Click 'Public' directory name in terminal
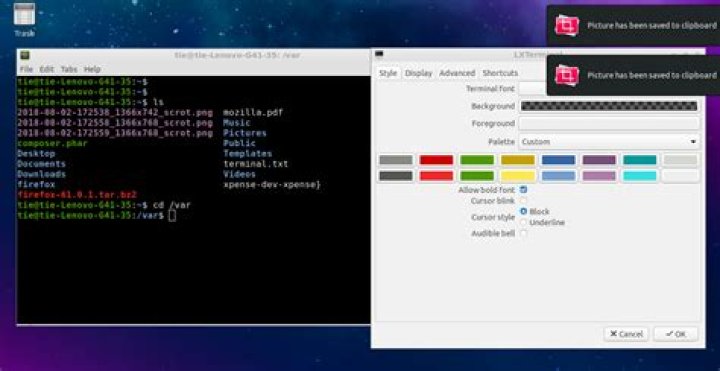This screenshot has width=720, height=371. pos(239,143)
